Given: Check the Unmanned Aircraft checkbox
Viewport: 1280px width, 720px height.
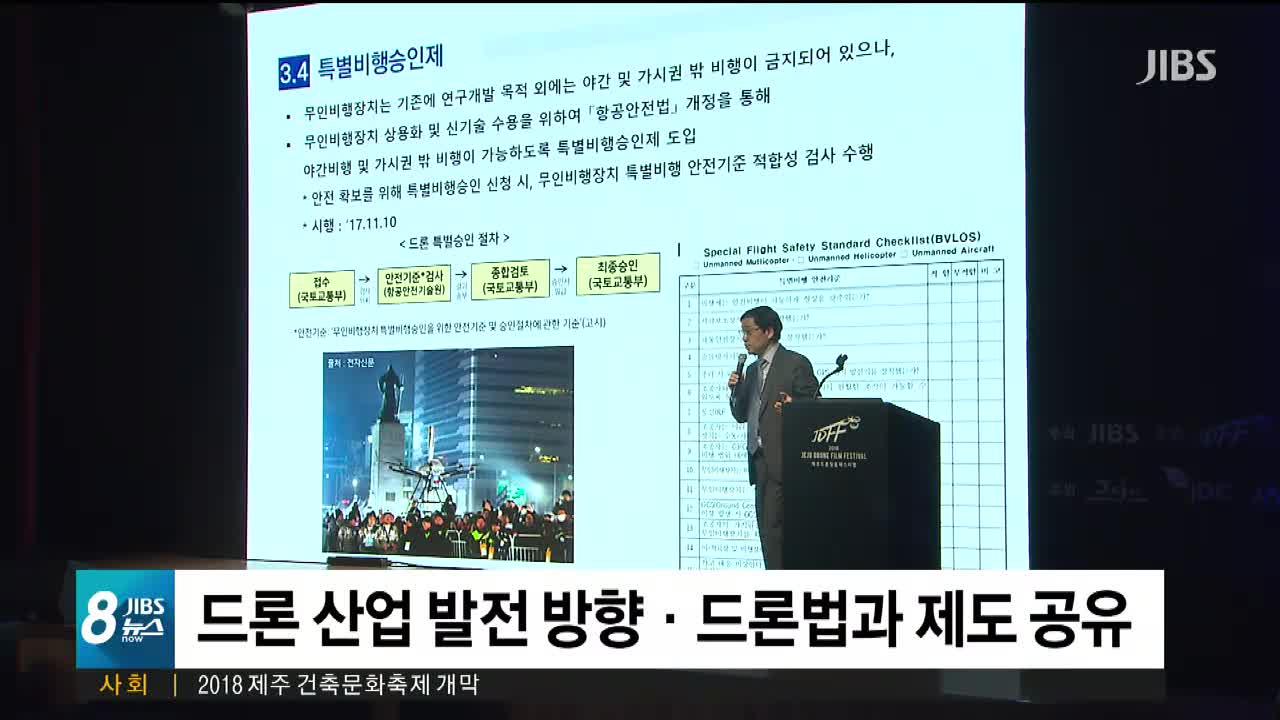Looking at the screenshot, I should (903, 251).
